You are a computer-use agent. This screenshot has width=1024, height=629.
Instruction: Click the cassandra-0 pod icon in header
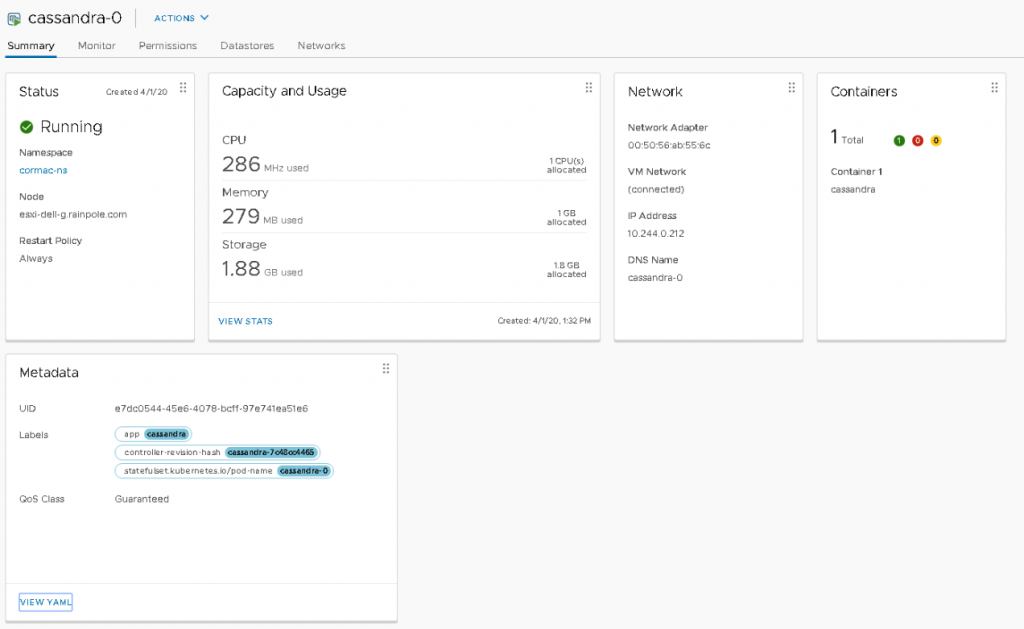pyautogui.click(x=13, y=17)
